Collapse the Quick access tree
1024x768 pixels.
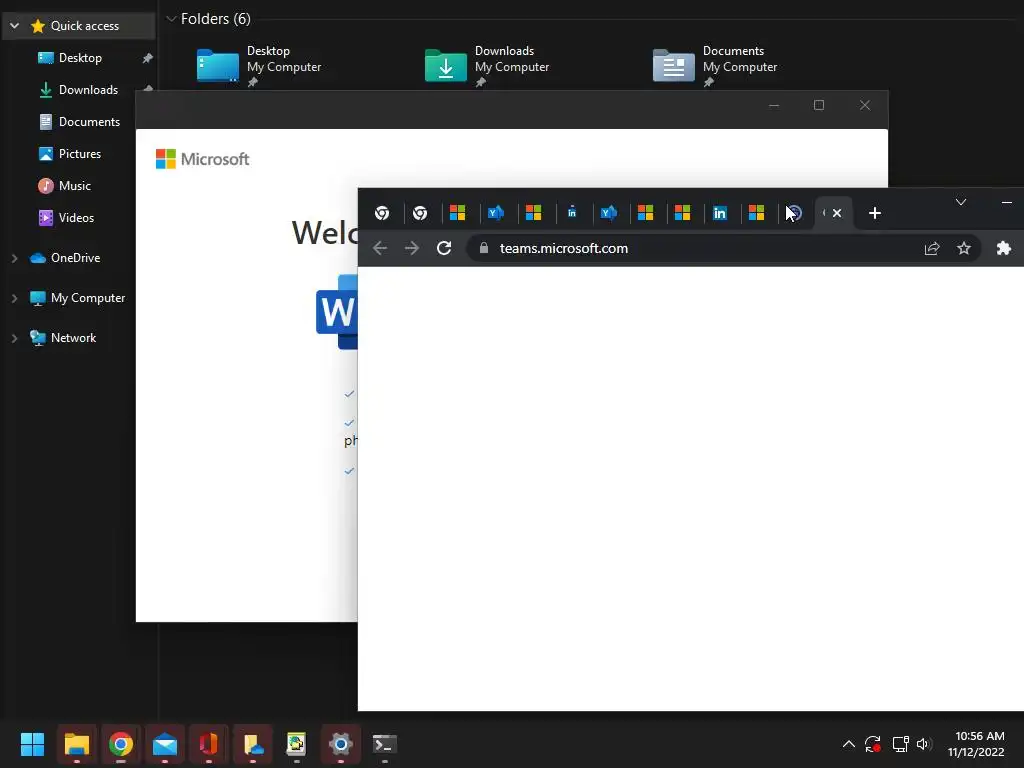coord(14,26)
